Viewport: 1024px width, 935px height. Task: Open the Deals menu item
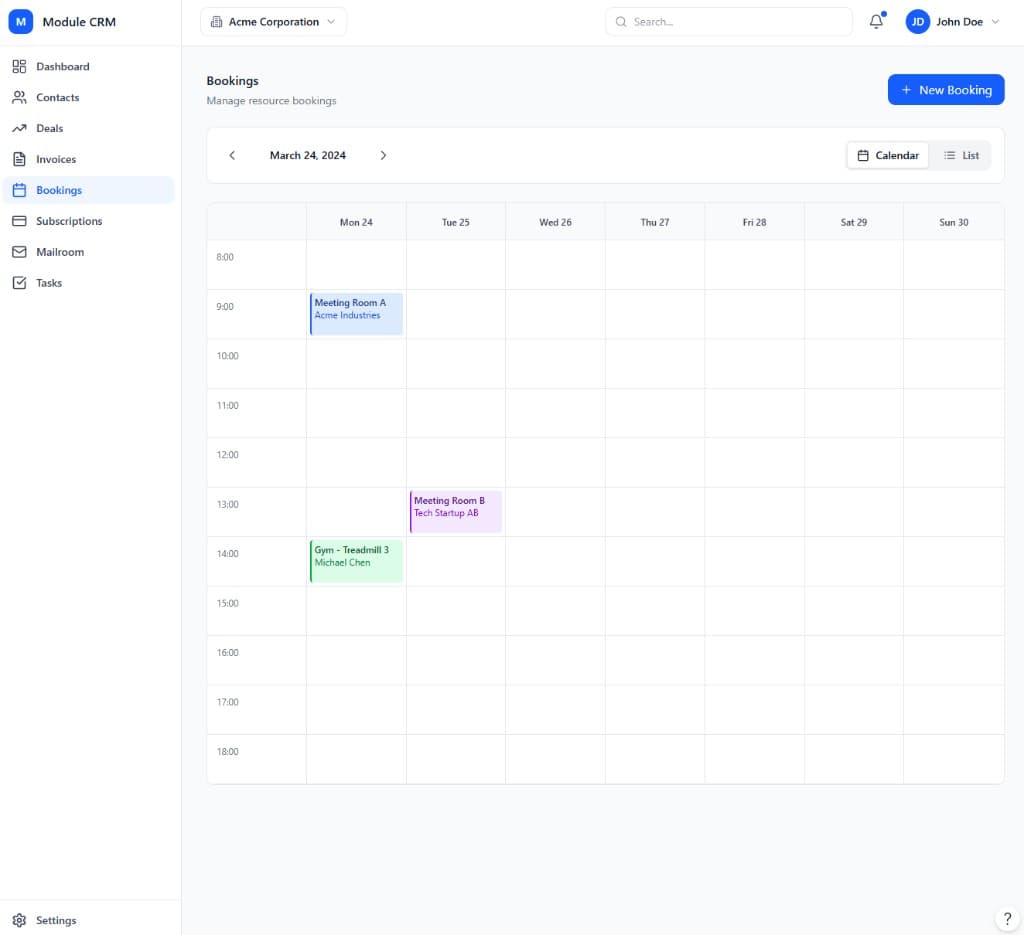coord(89,128)
